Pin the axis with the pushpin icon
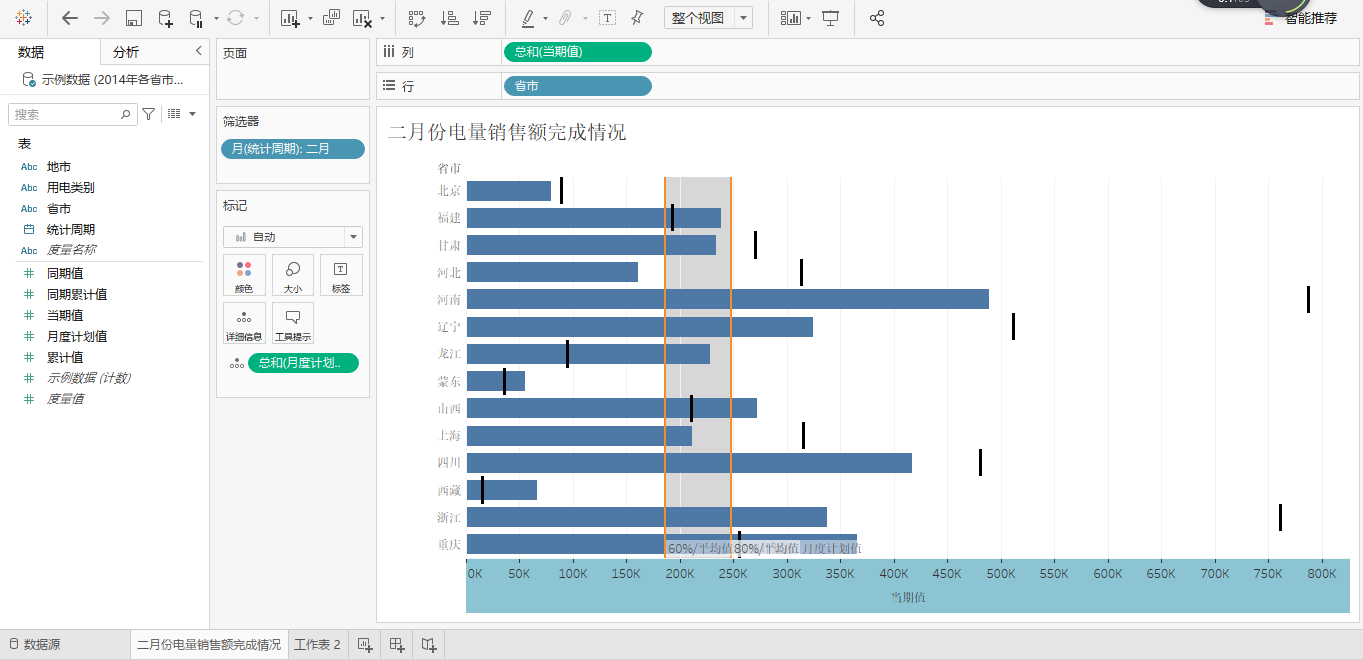Screen dimensions: 1363x660 click(x=637, y=18)
